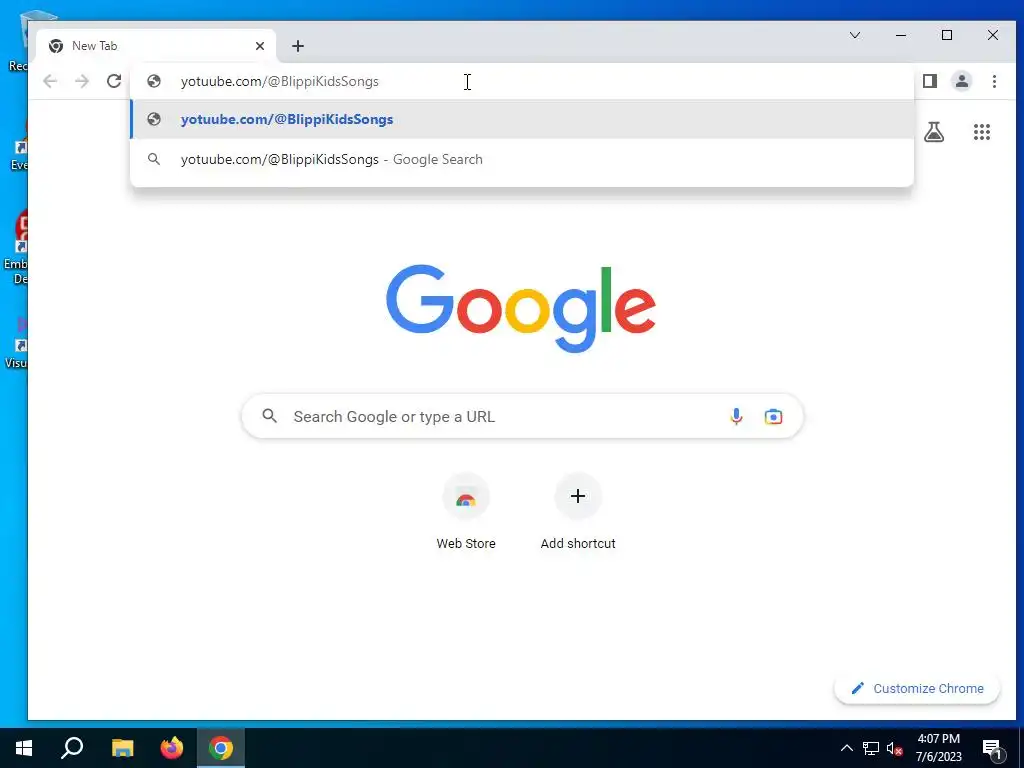
Task: Open the notification center icon
Action: pos(992,748)
